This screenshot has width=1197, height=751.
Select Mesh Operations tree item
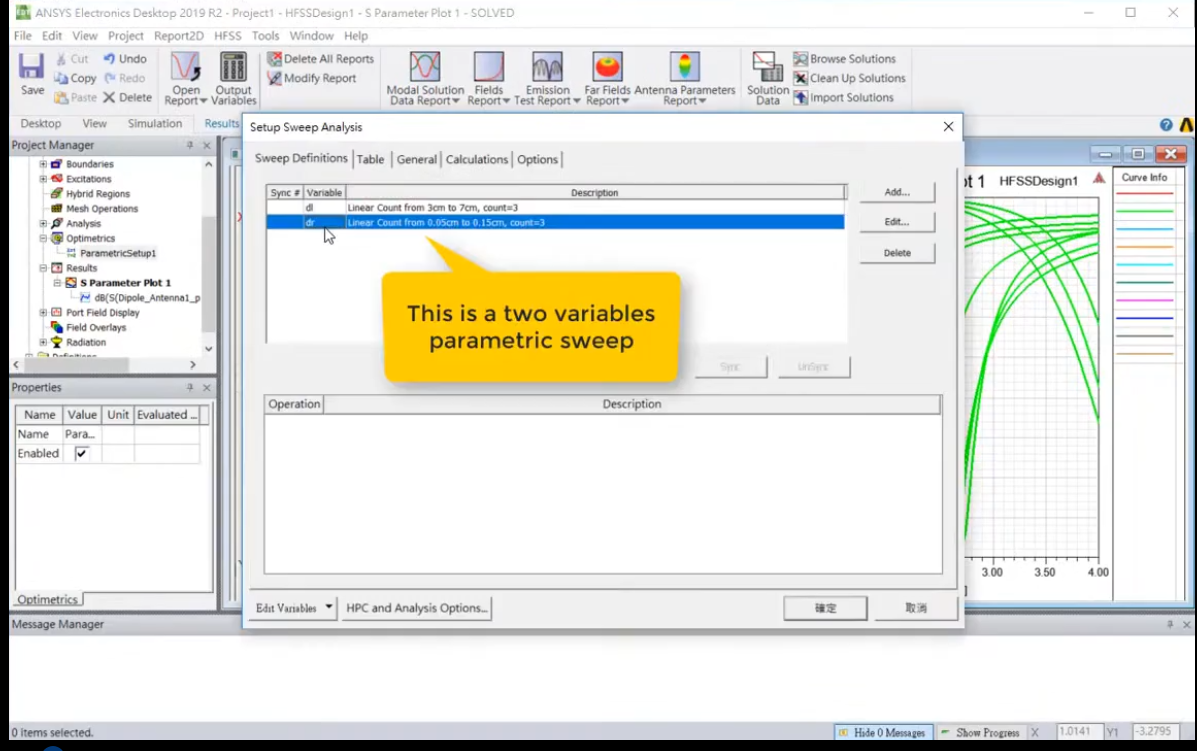click(x=102, y=208)
